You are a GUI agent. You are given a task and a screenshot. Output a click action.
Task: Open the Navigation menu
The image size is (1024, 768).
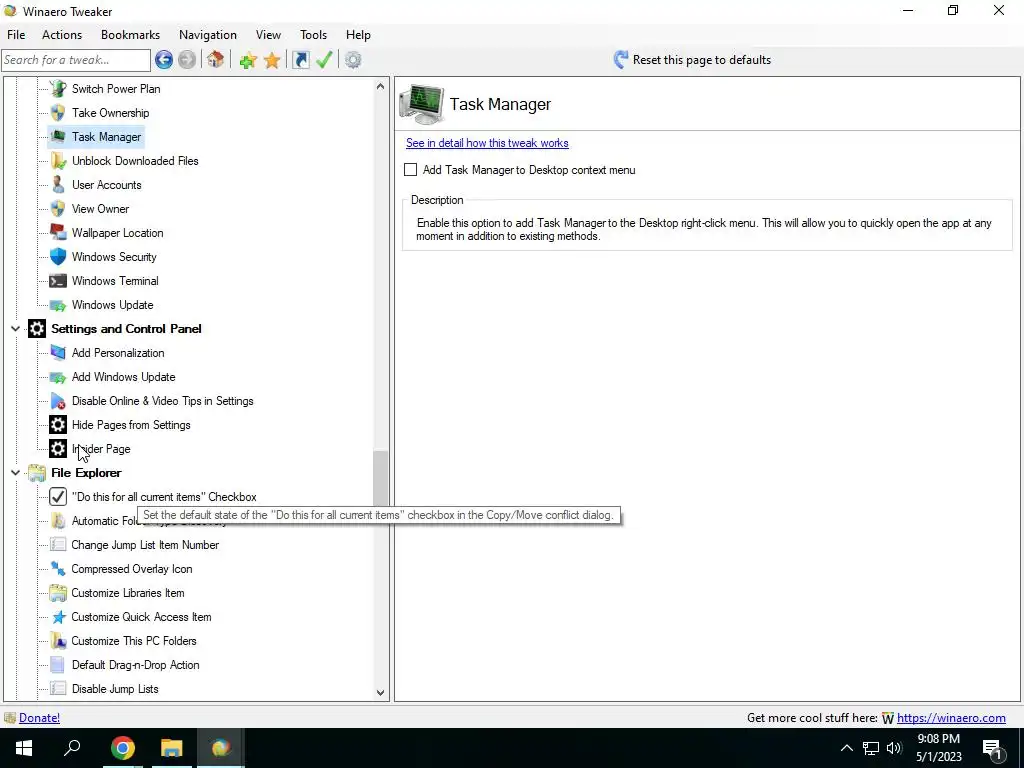[x=208, y=35]
